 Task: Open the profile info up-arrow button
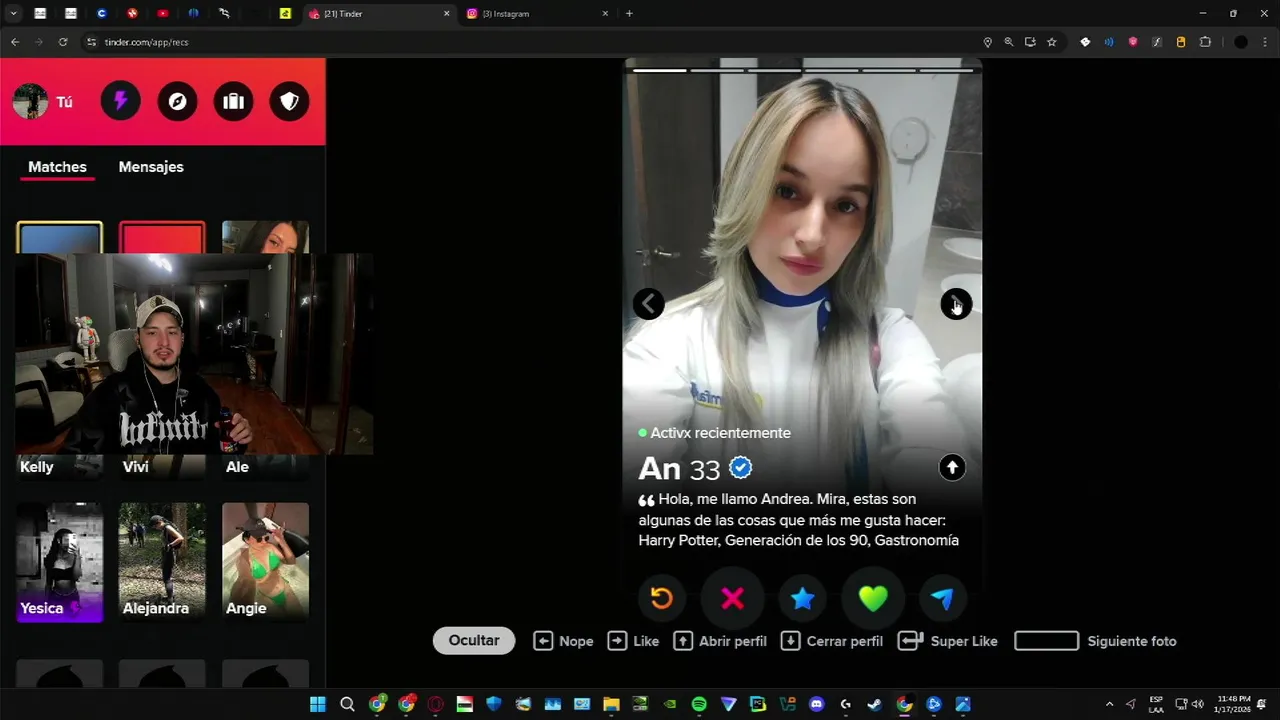(x=952, y=467)
